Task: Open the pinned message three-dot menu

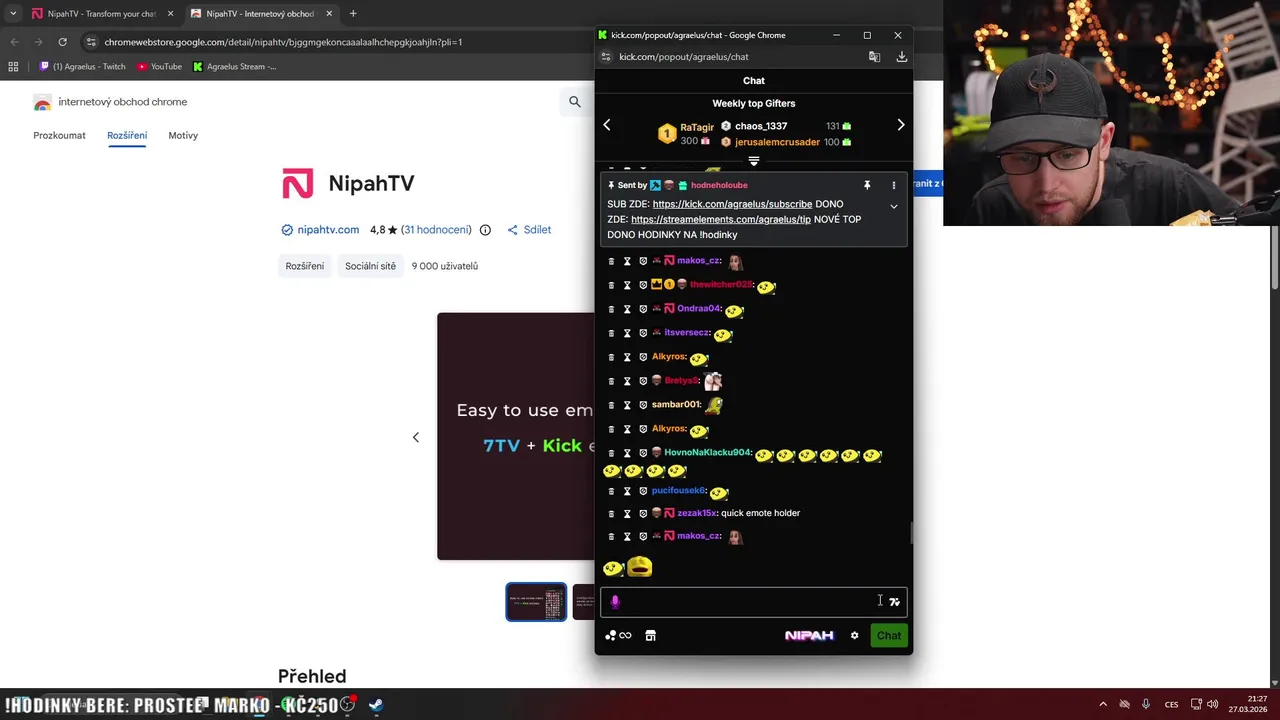Action: point(894,185)
